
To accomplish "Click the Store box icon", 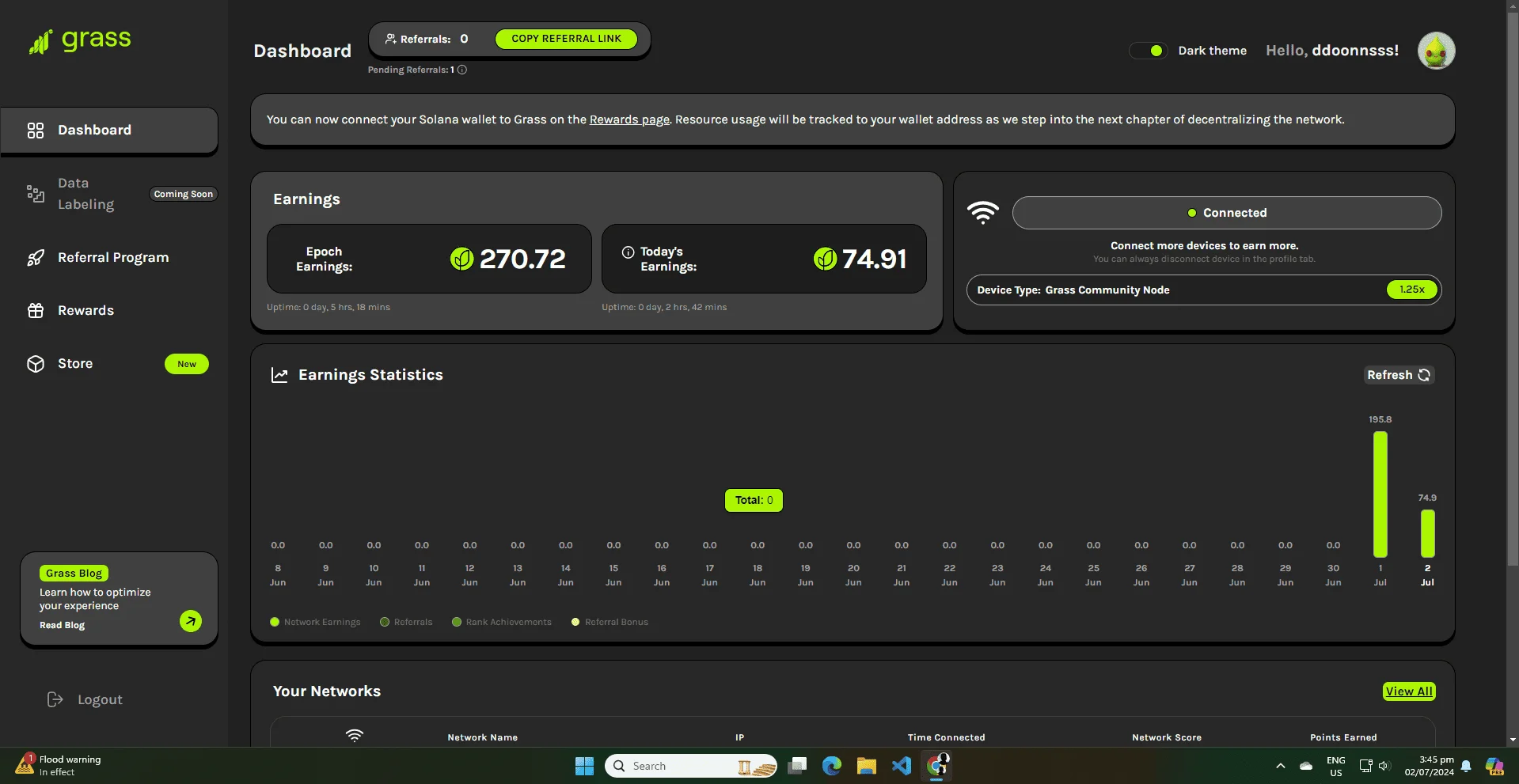I will coord(36,364).
